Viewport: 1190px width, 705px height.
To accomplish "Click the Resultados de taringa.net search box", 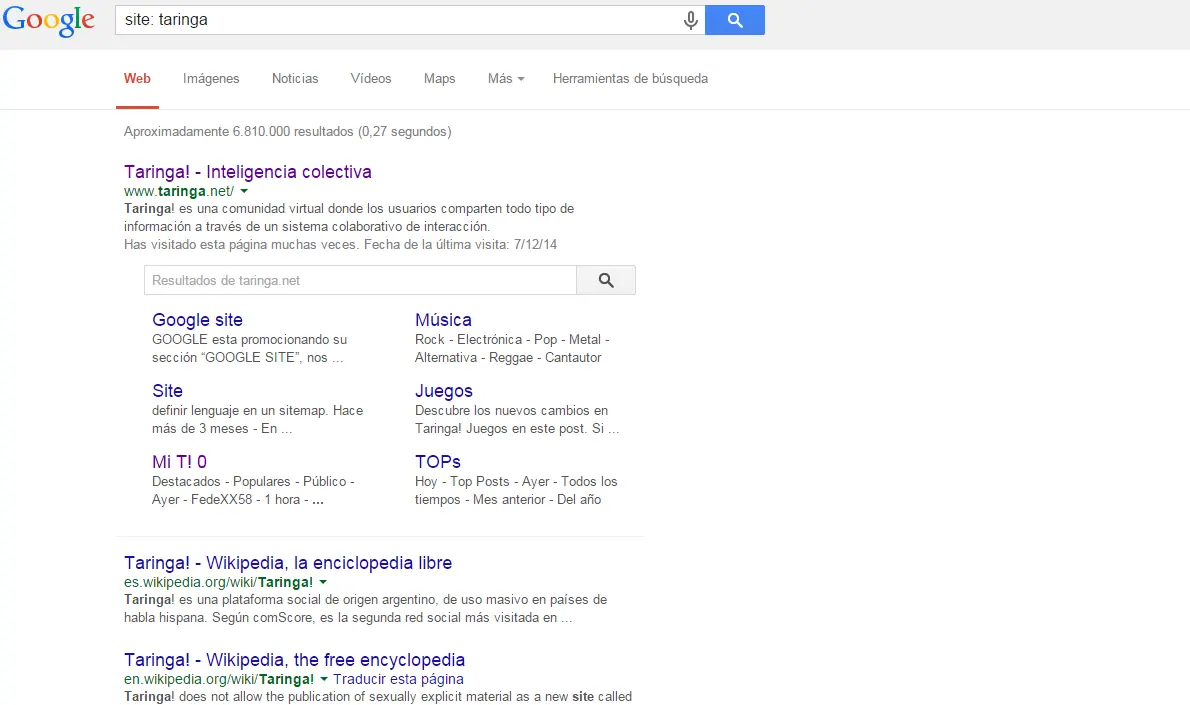I will click(x=360, y=280).
